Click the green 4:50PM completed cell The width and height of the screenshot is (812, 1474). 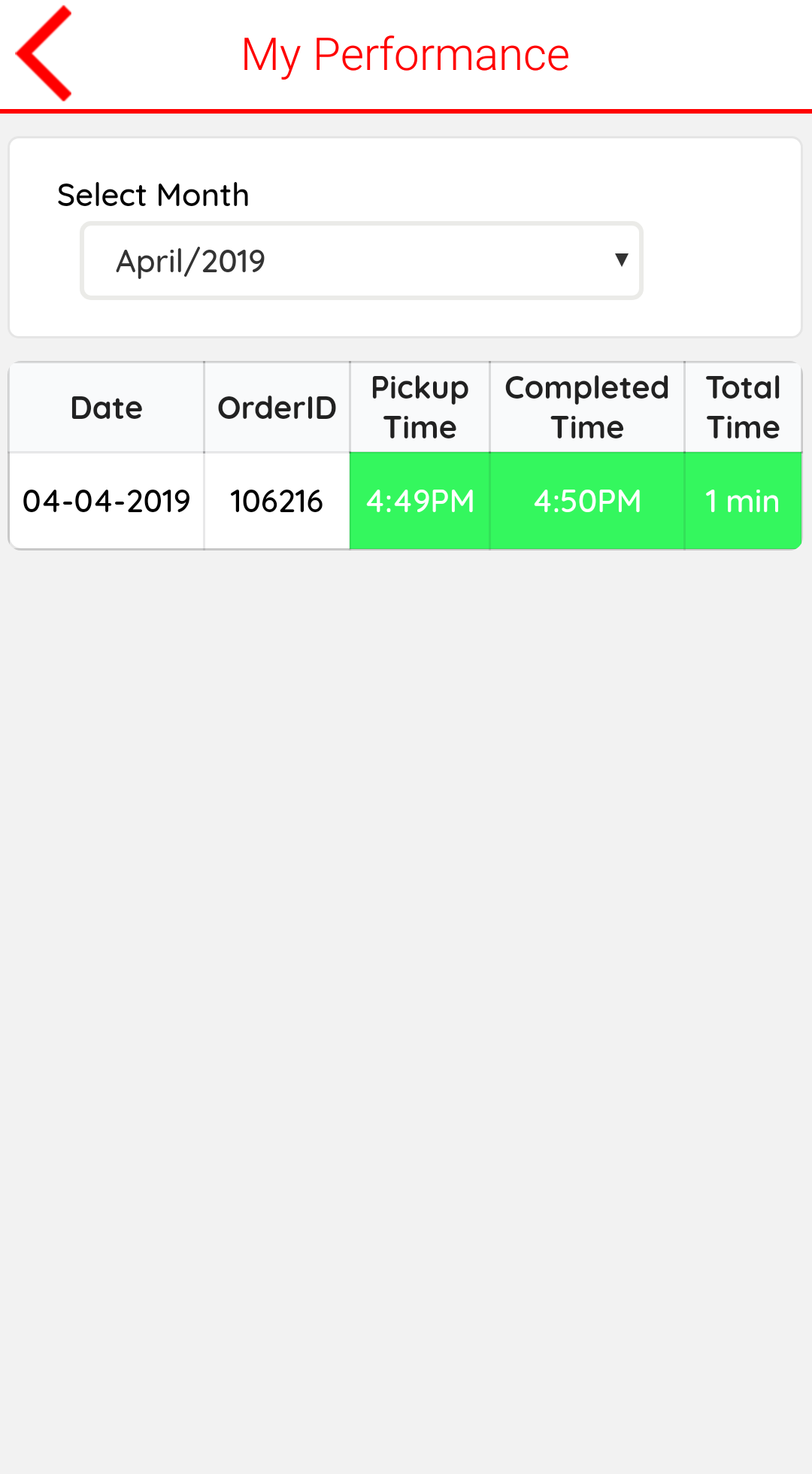pyautogui.click(x=587, y=501)
